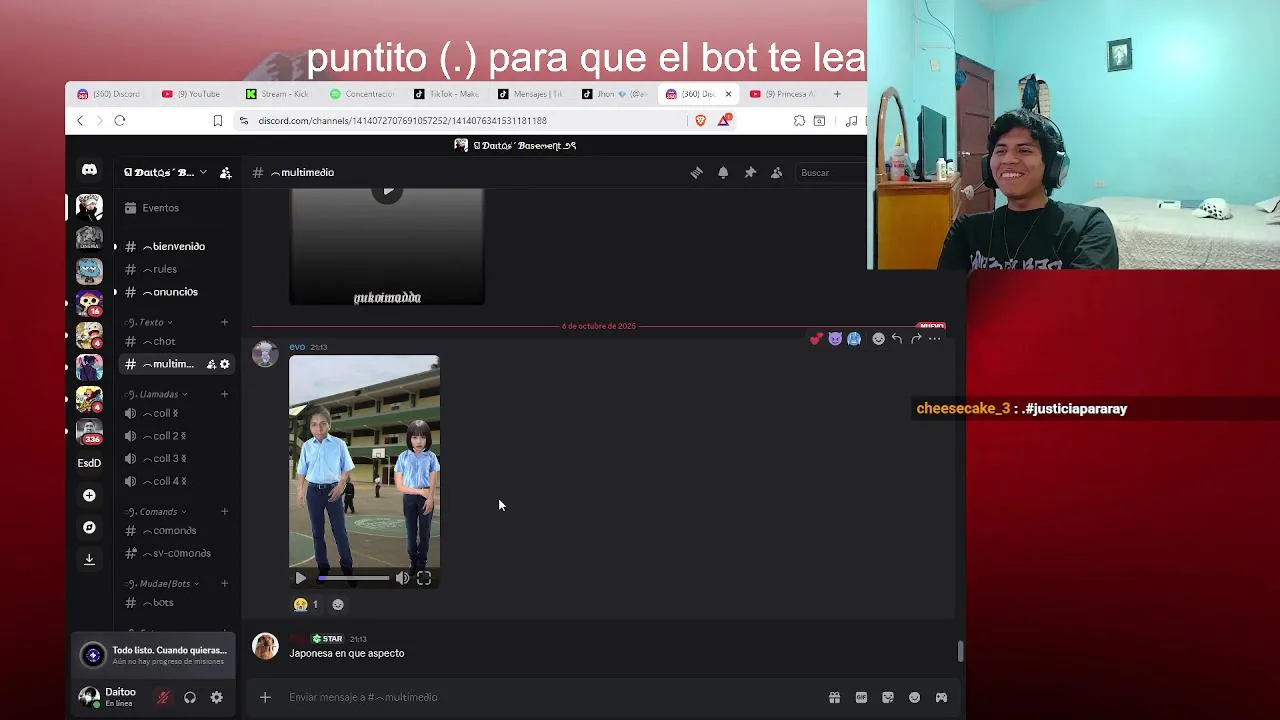Open the threads icon in channel header

[x=696, y=173]
